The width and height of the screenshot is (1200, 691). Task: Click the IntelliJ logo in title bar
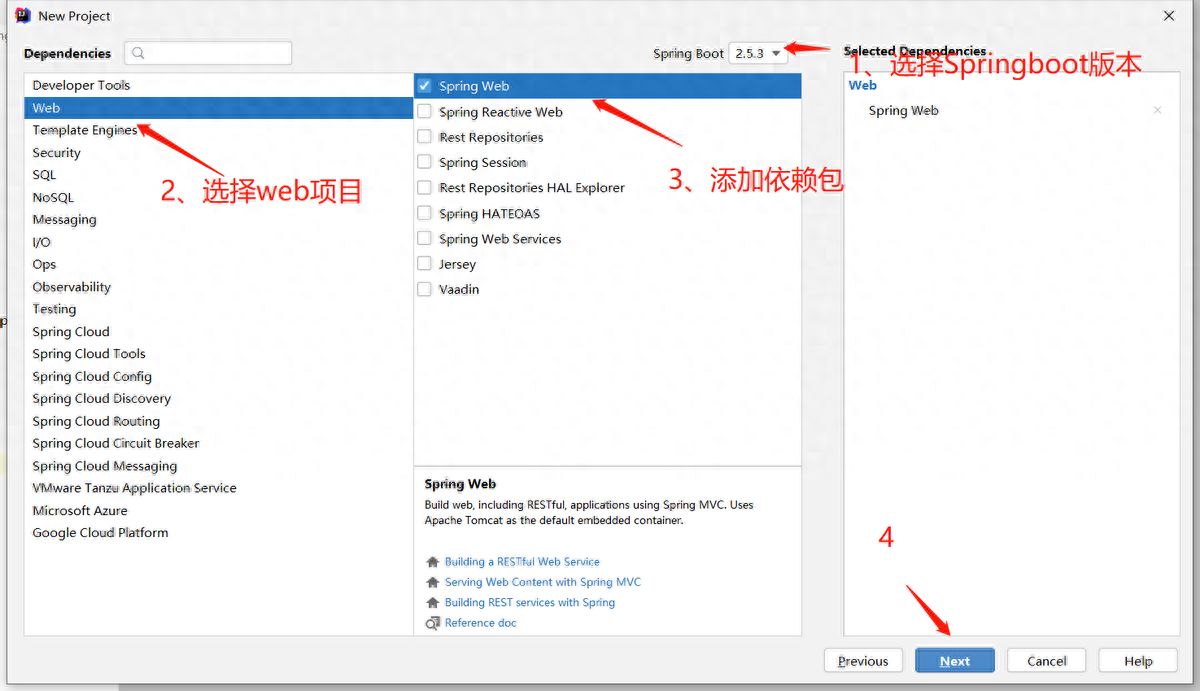click(22, 15)
